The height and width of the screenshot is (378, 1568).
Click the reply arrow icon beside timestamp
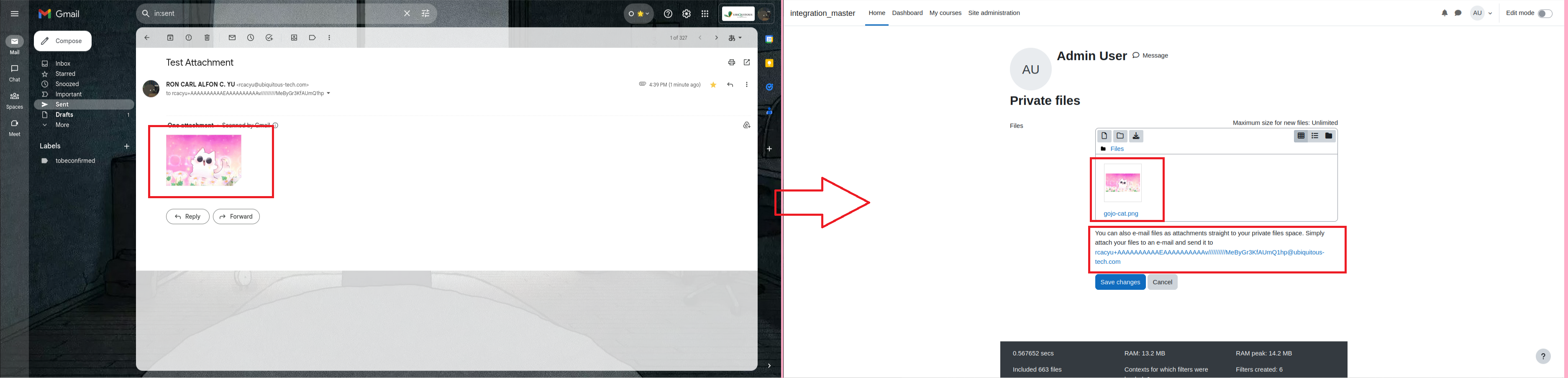click(730, 84)
